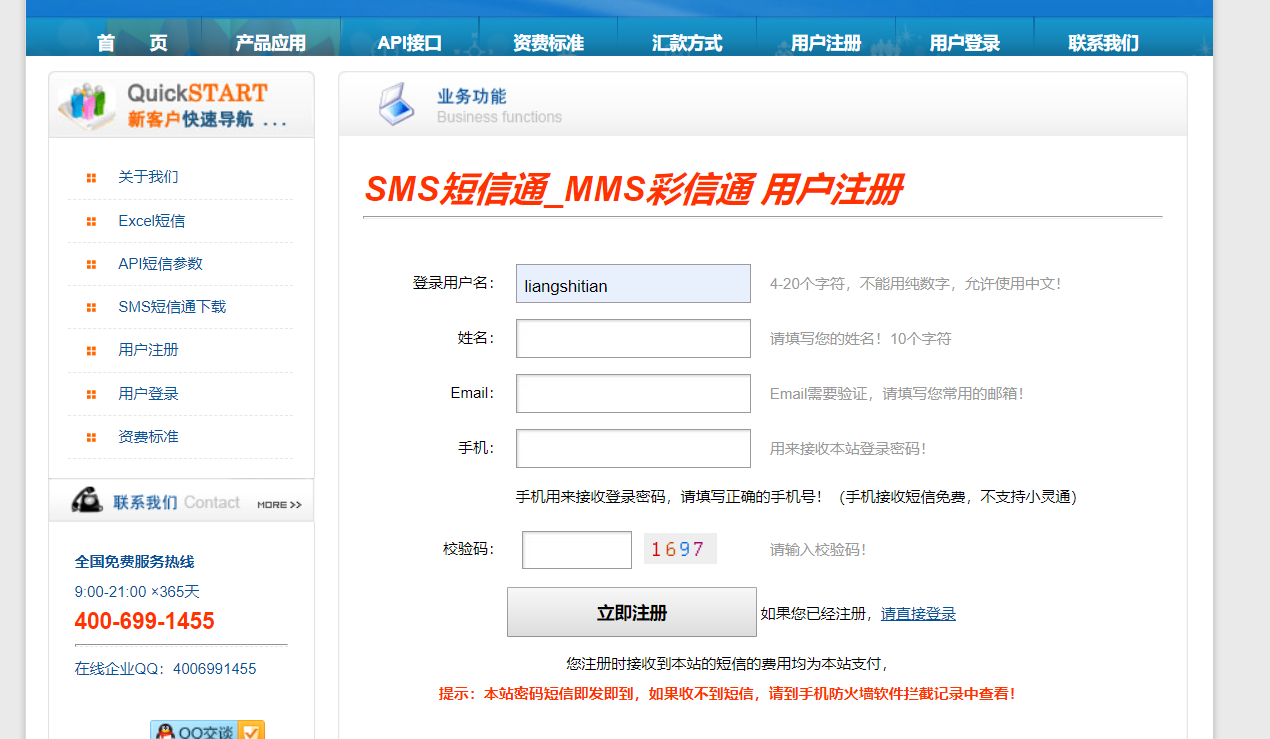Click the telephone icon in 联系我们 Contact bar
This screenshot has width=1270, height=739.
(x=88, y=500)
